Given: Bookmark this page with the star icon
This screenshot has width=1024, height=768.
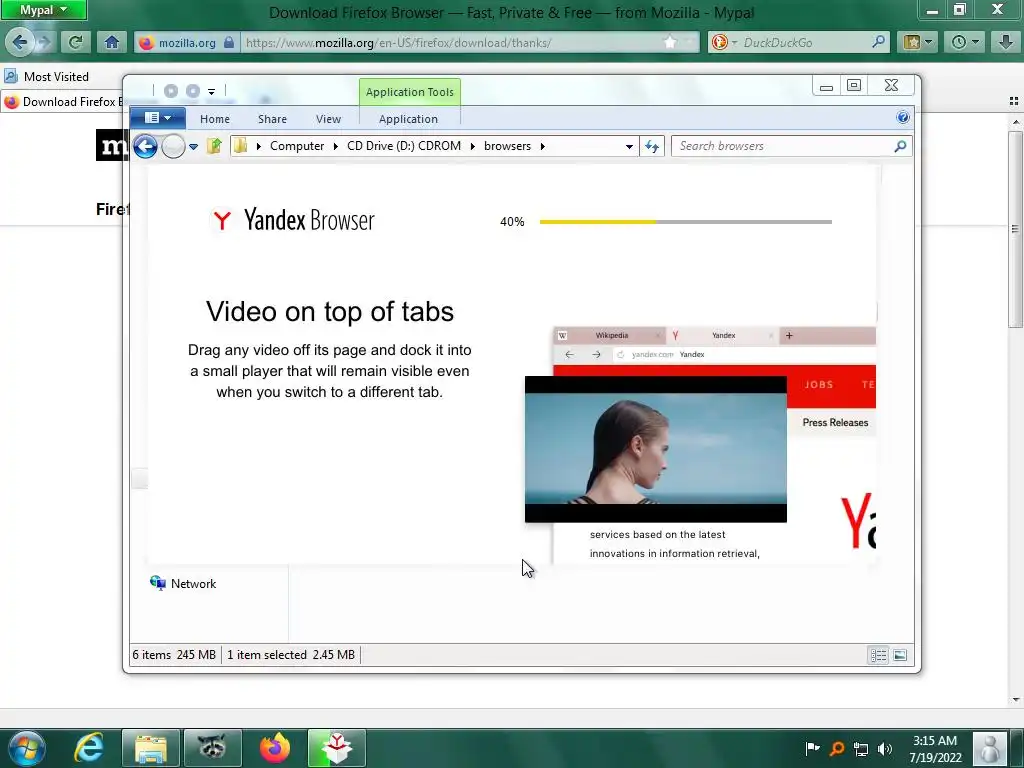Looking at the screenshot, I should point(670,42).
